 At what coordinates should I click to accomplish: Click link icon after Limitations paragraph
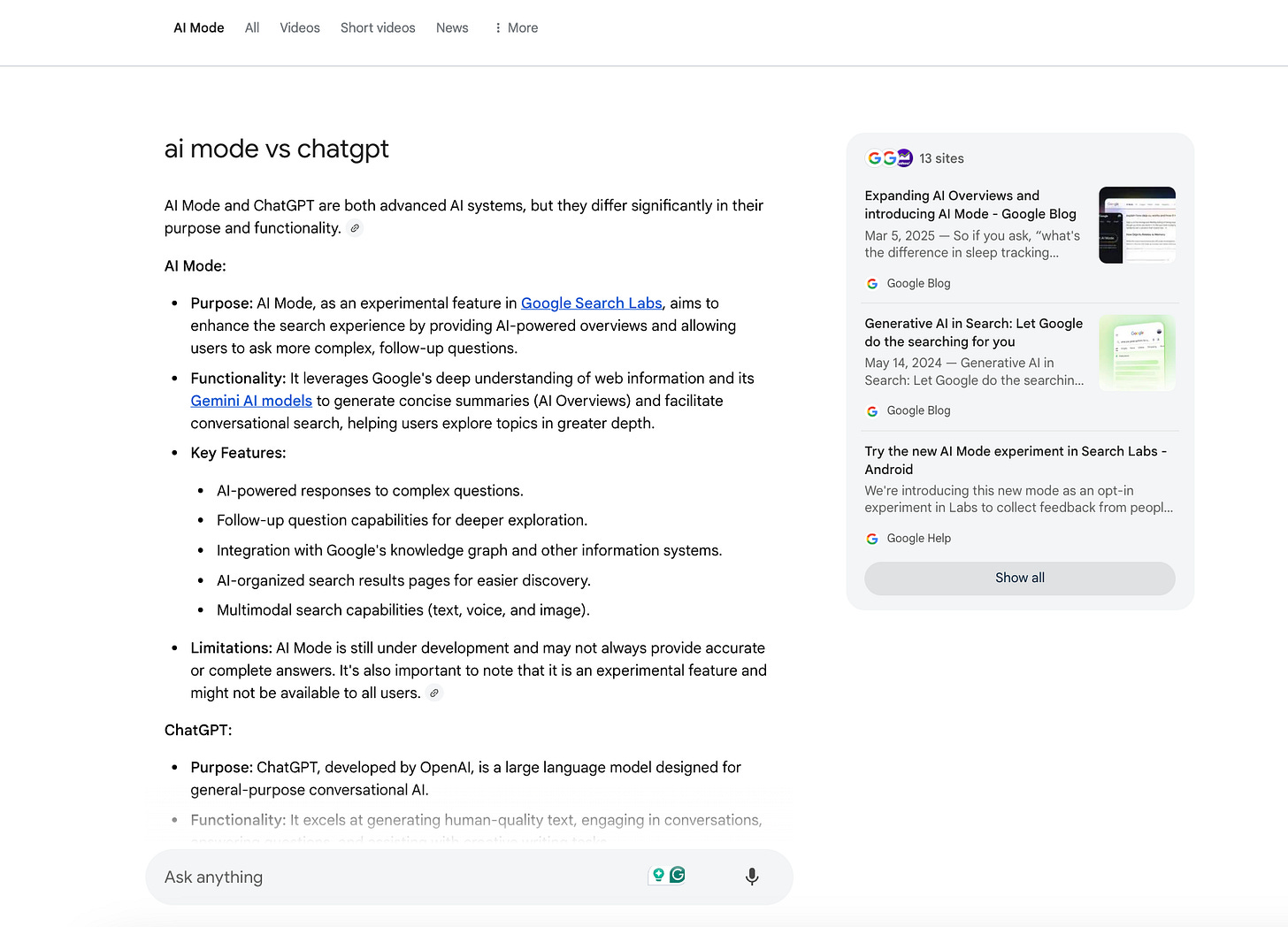434,693
